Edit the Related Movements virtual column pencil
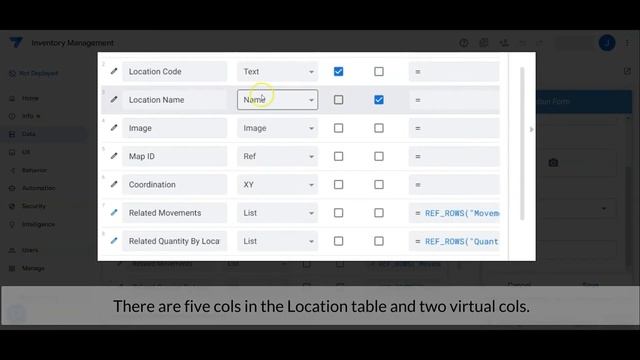640x360 pixels. point(114,213)
